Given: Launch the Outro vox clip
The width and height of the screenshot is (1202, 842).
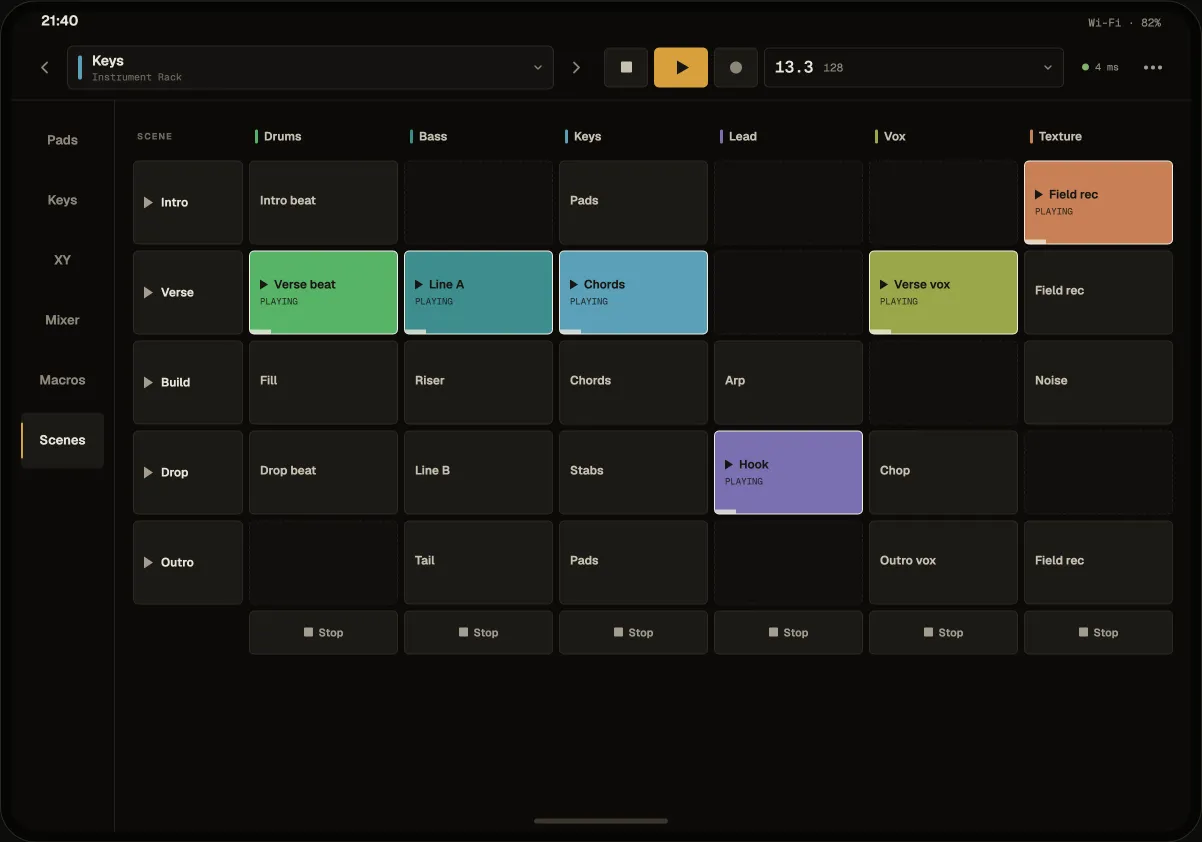Looking at the screenshot, I should (x=943, y=562).
